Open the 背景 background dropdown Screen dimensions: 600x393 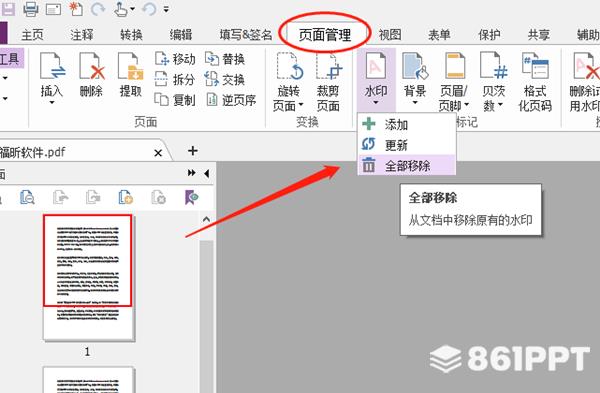pos(415,103)
